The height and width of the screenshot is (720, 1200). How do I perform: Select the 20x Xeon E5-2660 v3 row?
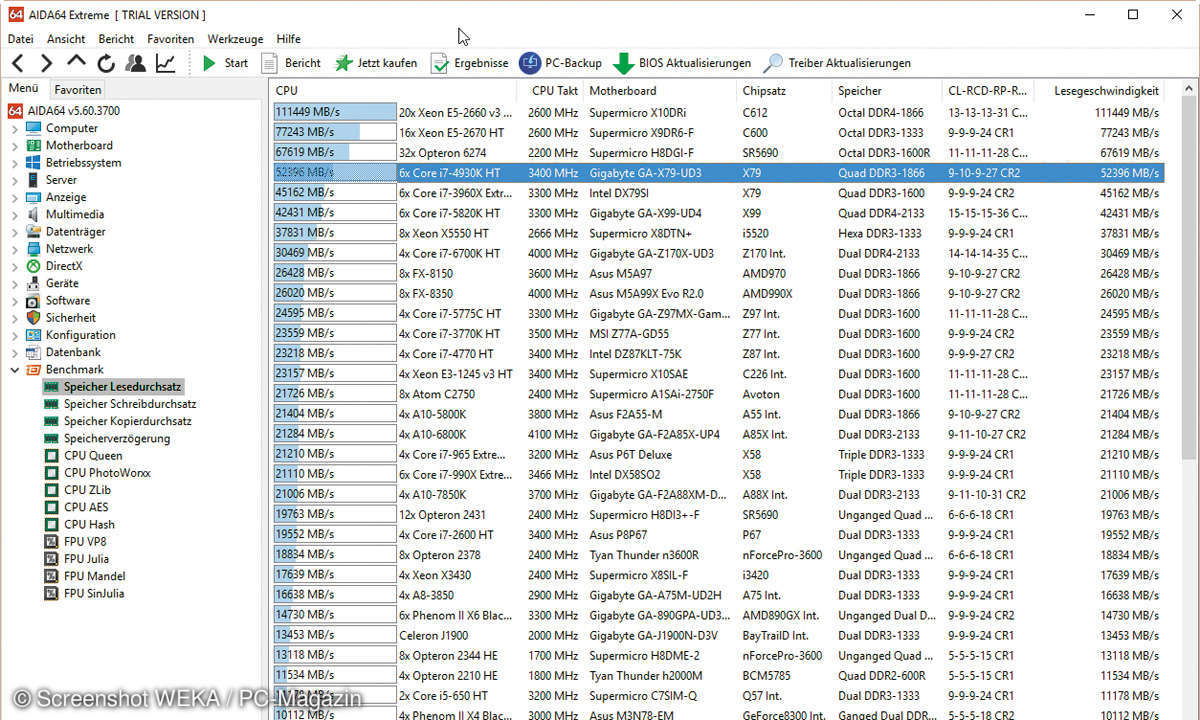(x=718, y=113)
